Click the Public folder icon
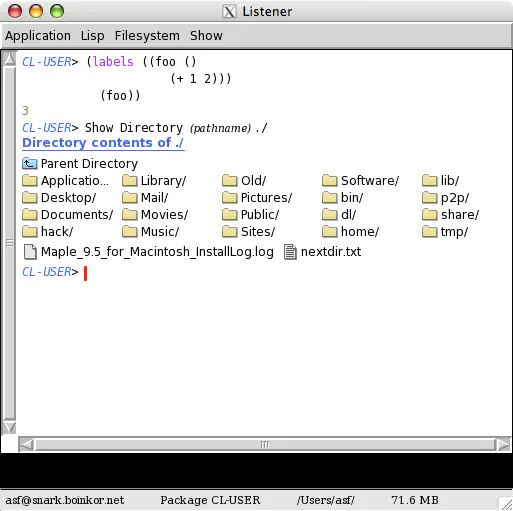Screen dimensions: 513x511 [229, 215]
